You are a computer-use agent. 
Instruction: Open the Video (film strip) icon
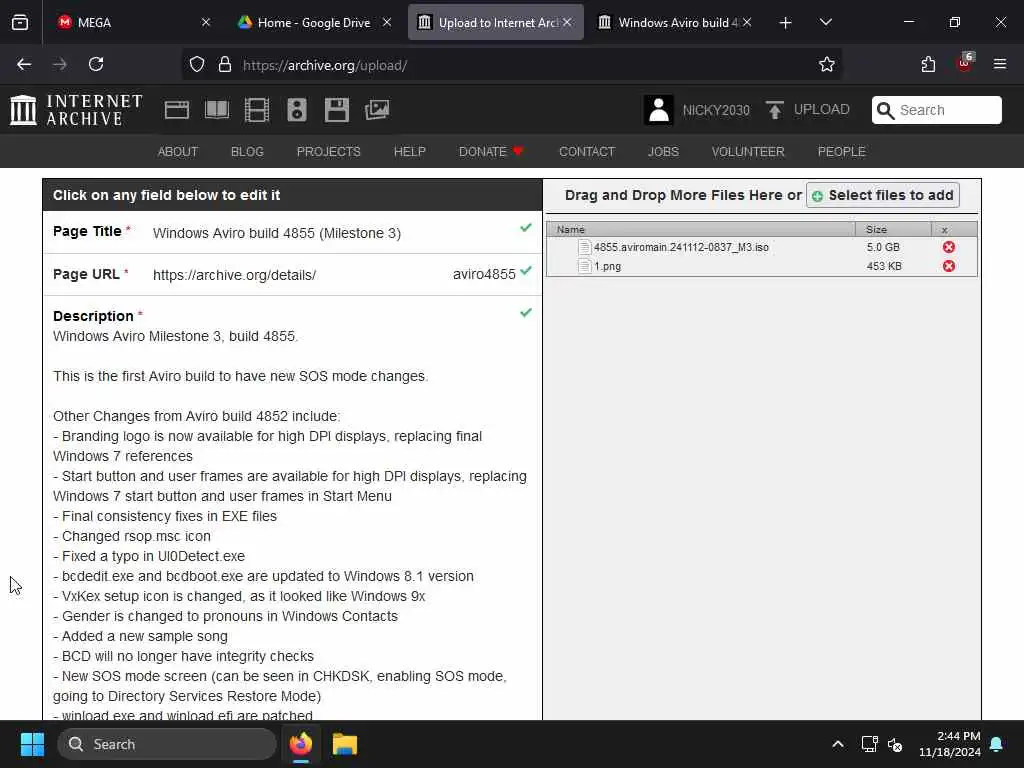pyautogui.click(x=257, y=110)
